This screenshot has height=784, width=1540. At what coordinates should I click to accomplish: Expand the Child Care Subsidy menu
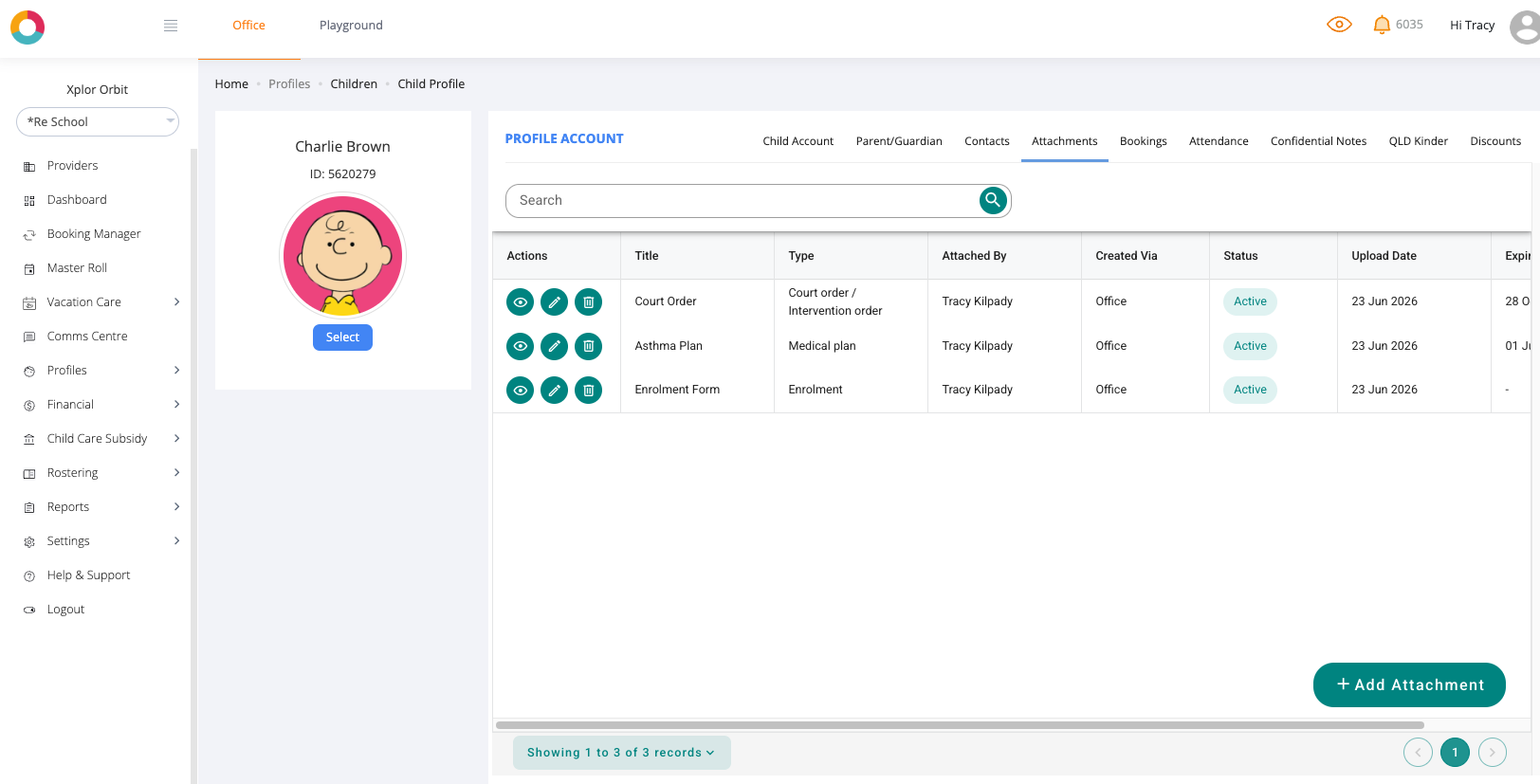click(x=101, y=439)
